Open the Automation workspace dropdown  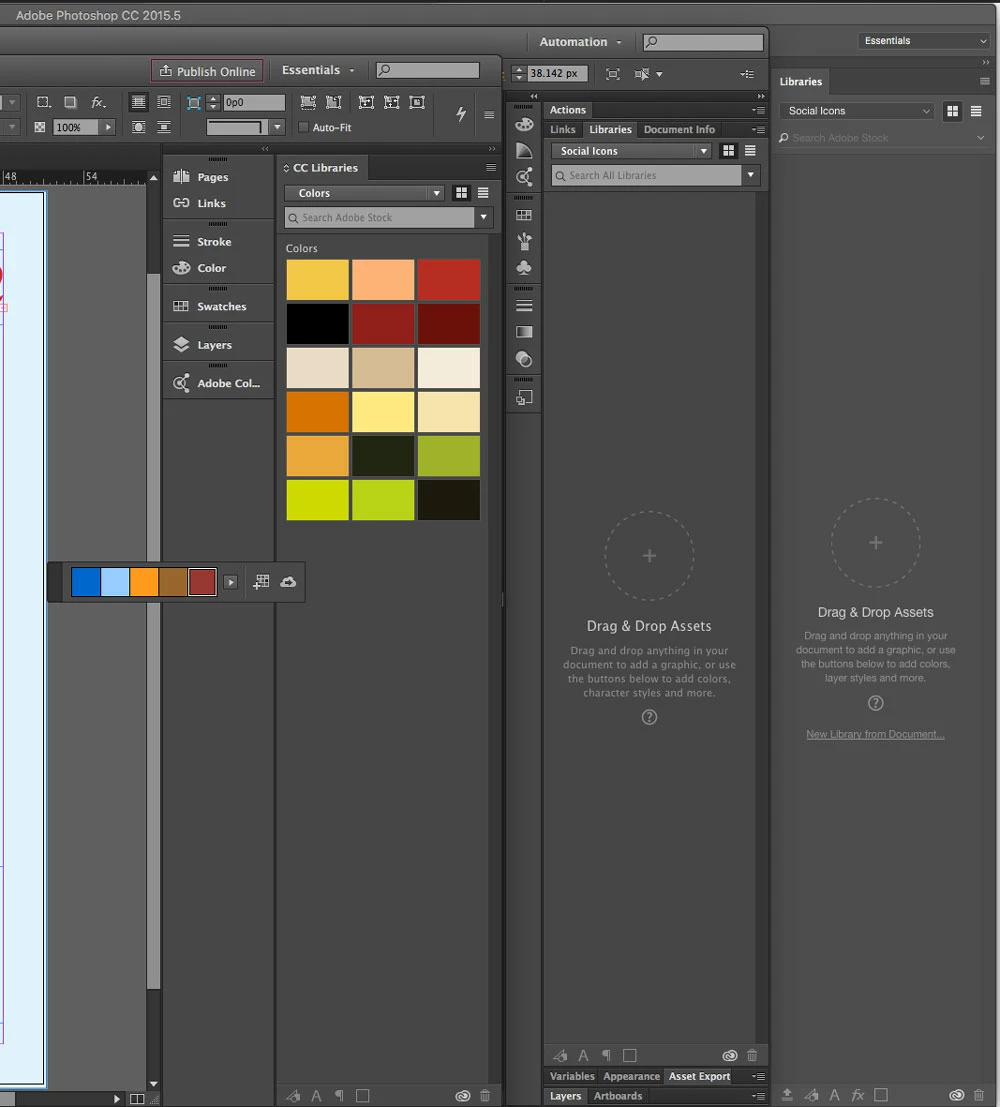pyautogui.click(x=580, y=42)
